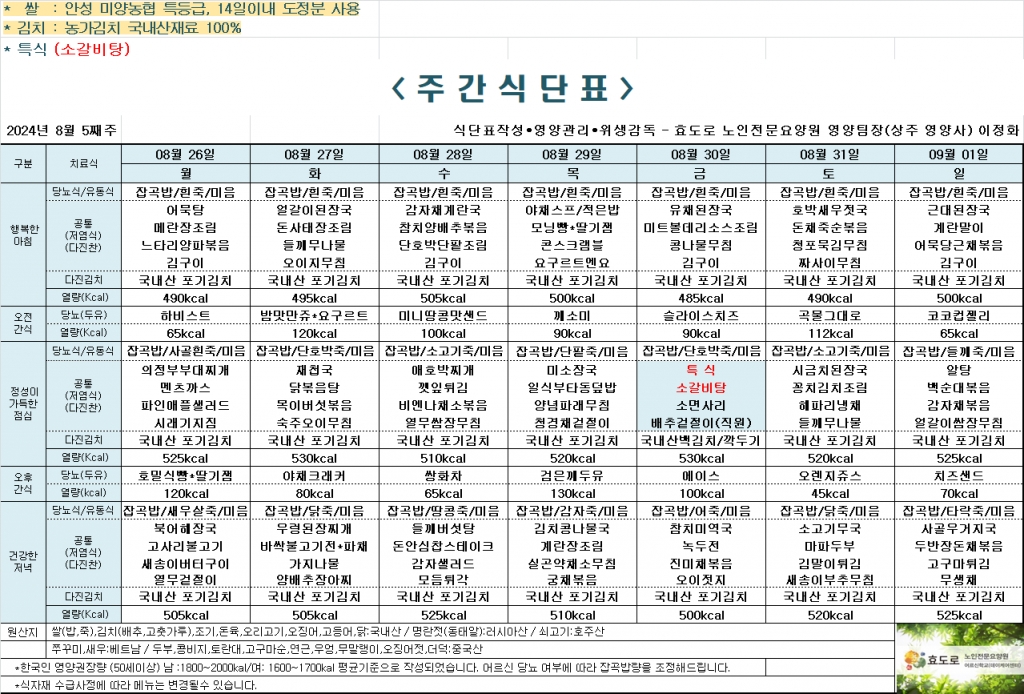Click the 슬라이스치즈 snack cell

click(x=701, y=315)
